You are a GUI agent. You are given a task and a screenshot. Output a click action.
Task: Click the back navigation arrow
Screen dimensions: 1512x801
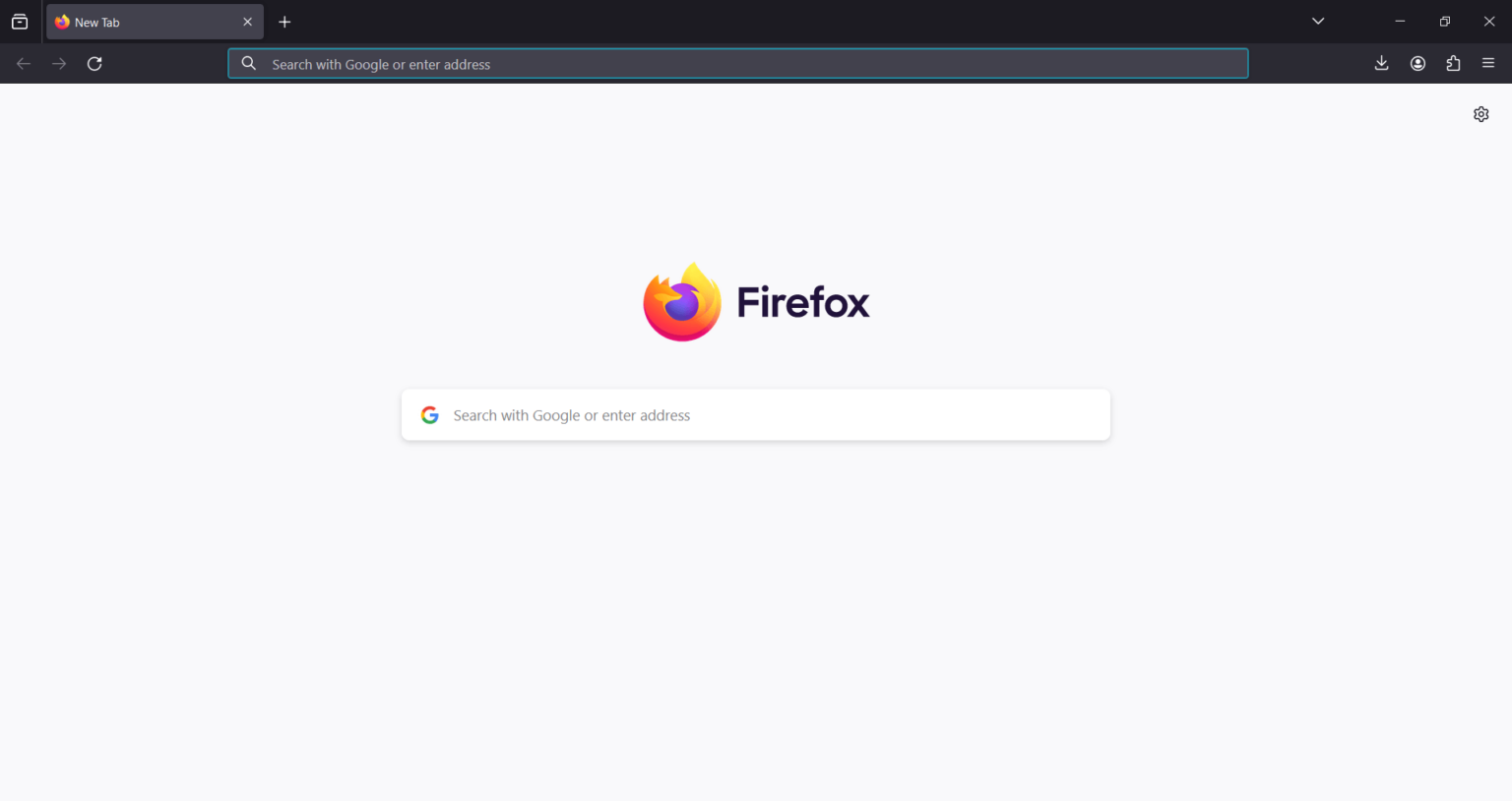click(x=23, y=63)
